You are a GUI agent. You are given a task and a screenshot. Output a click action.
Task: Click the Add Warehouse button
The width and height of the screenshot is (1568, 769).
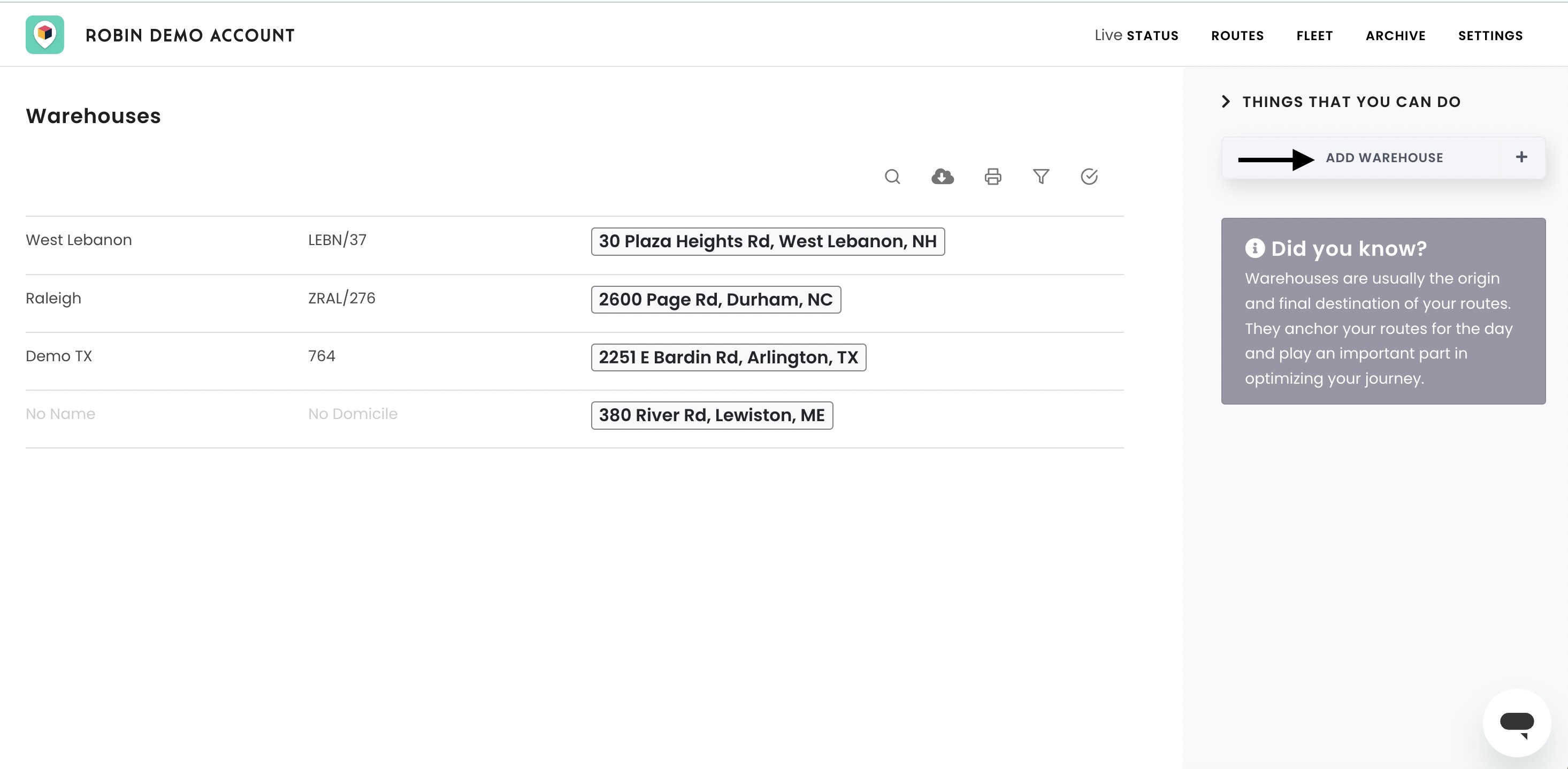(1383, 158)
